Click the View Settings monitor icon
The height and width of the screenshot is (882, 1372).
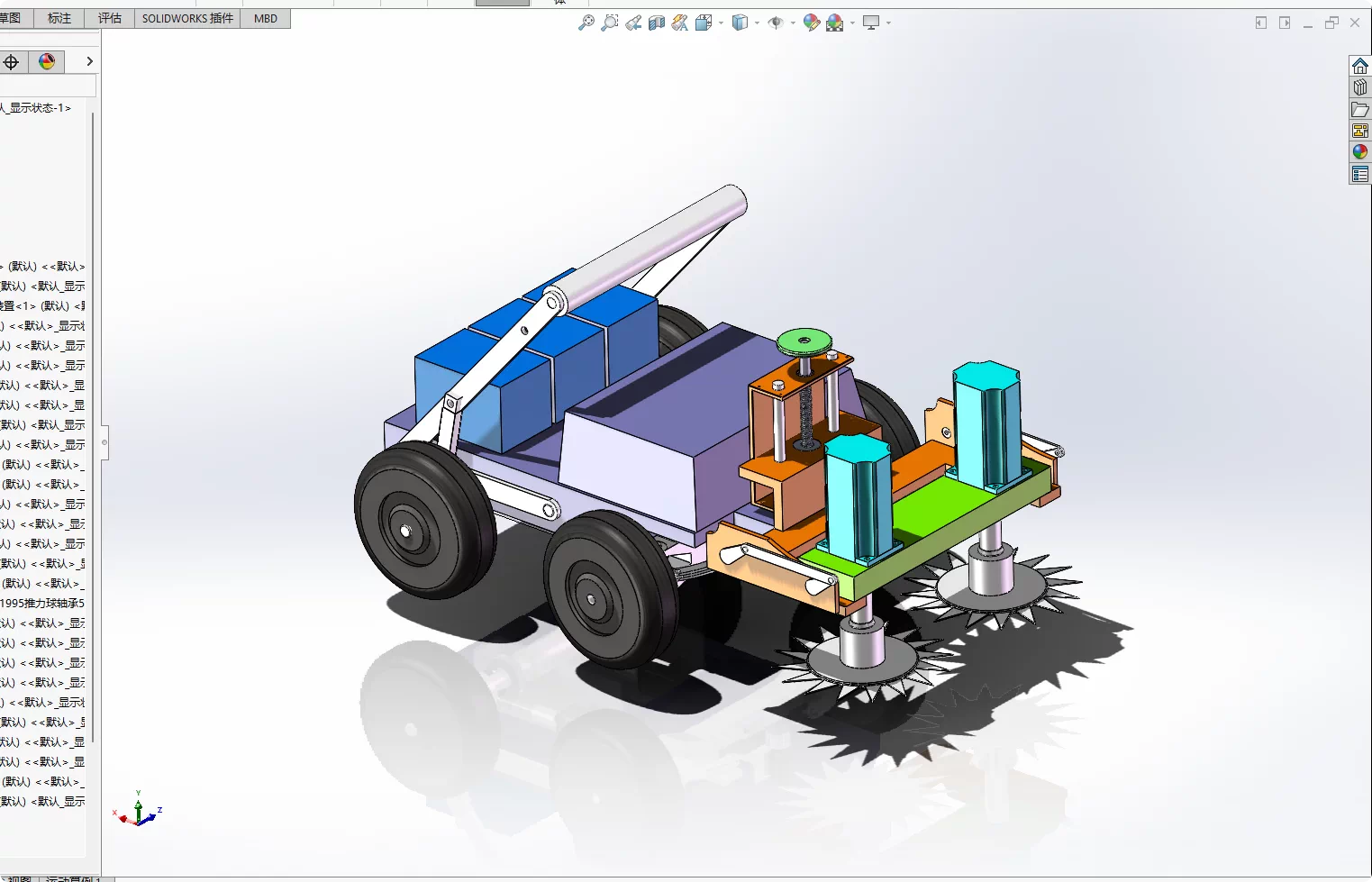pos(871,23)
